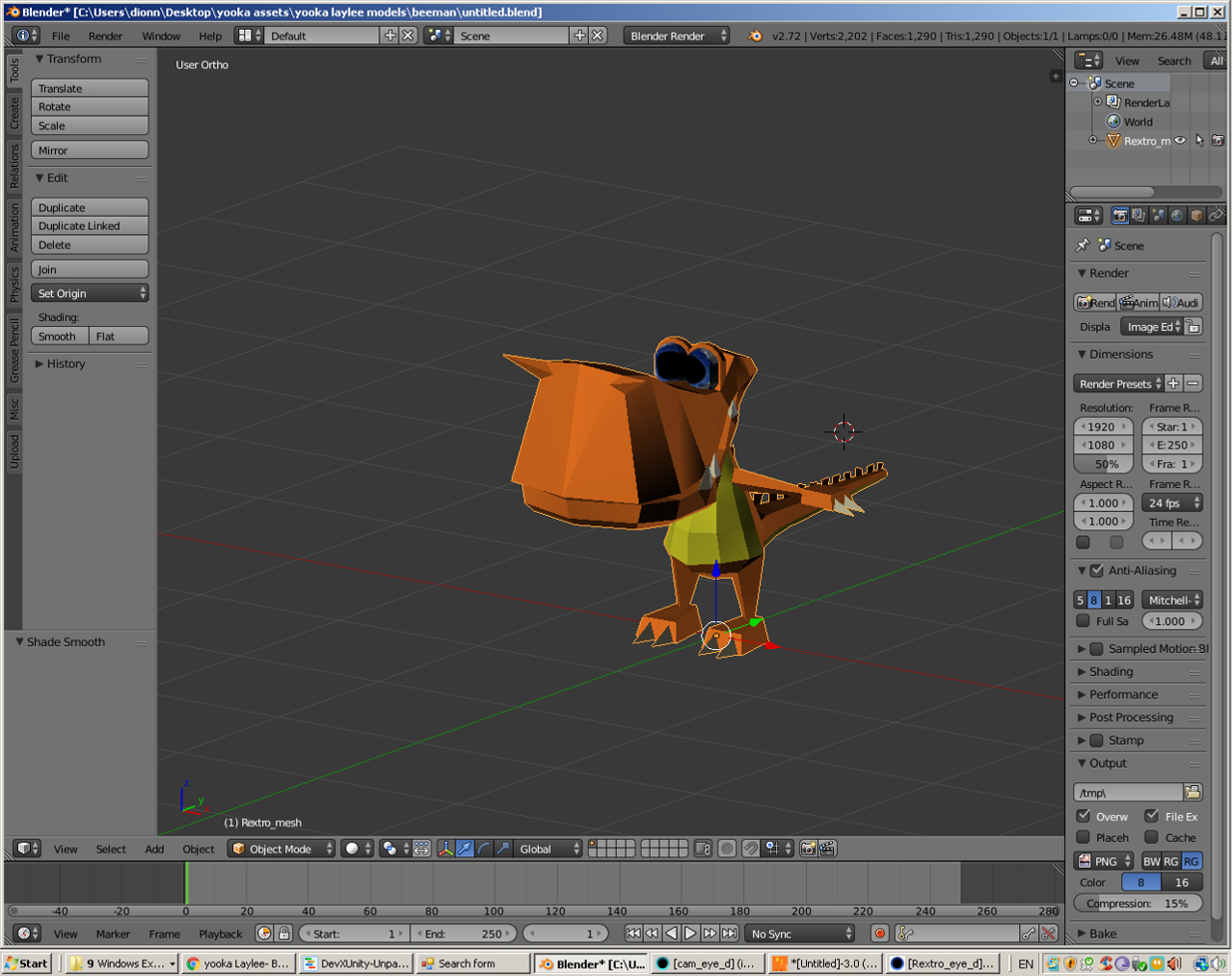
Task: Open the Blender Render engine dropdown
Action: click(x=677, y=36)
